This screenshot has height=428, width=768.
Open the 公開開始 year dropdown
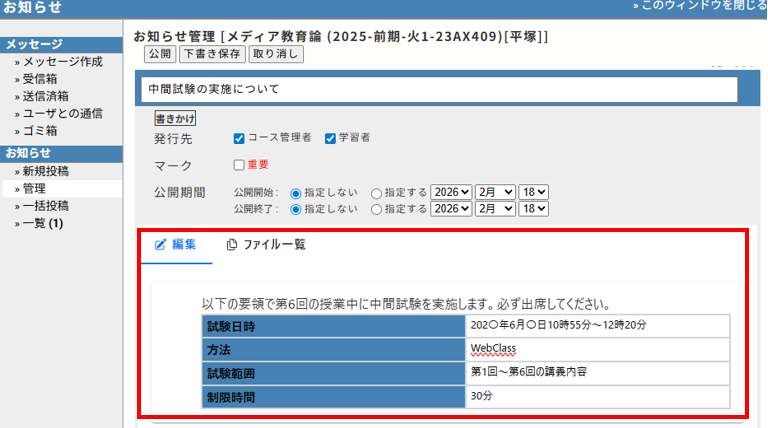[x=451, y=192]
